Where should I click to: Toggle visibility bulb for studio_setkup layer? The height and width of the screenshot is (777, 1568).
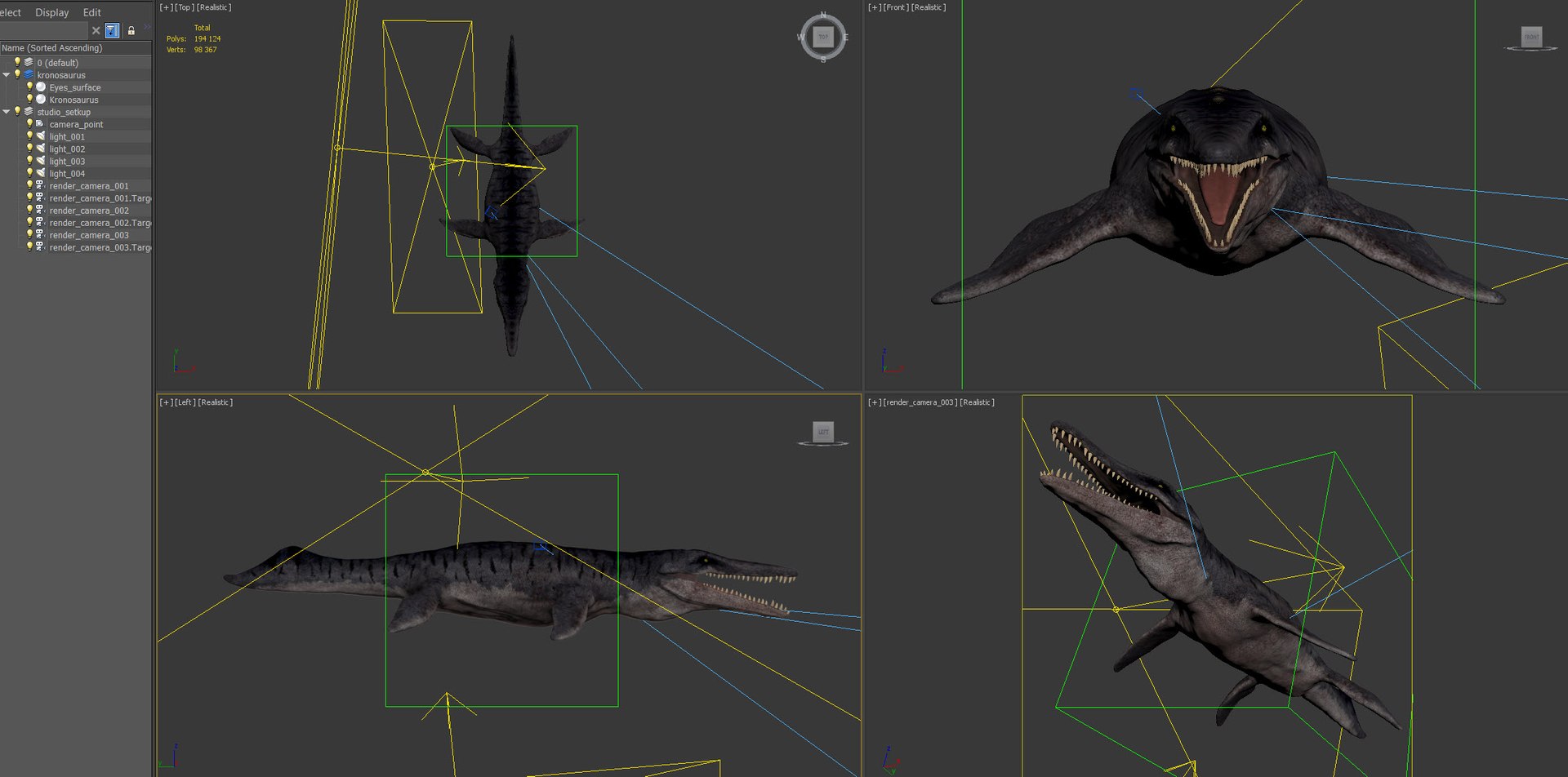click(17, 111)
